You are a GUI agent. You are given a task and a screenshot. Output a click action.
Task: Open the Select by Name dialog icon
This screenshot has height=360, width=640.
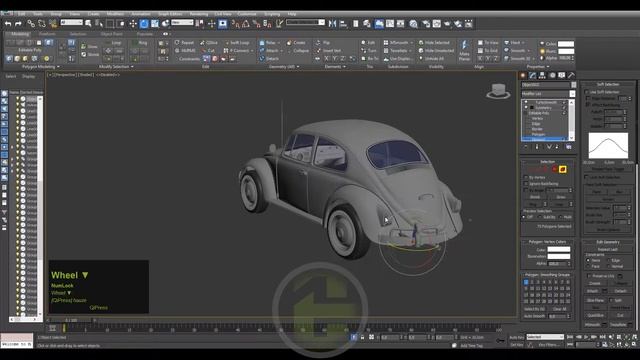coord(99,24)
